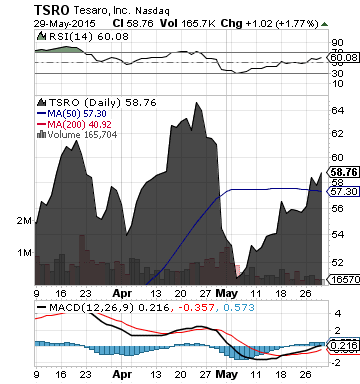Click the RSI(14) 60.08 legend text
Viewport: 360px width, 384px height.
pos(89,36)
